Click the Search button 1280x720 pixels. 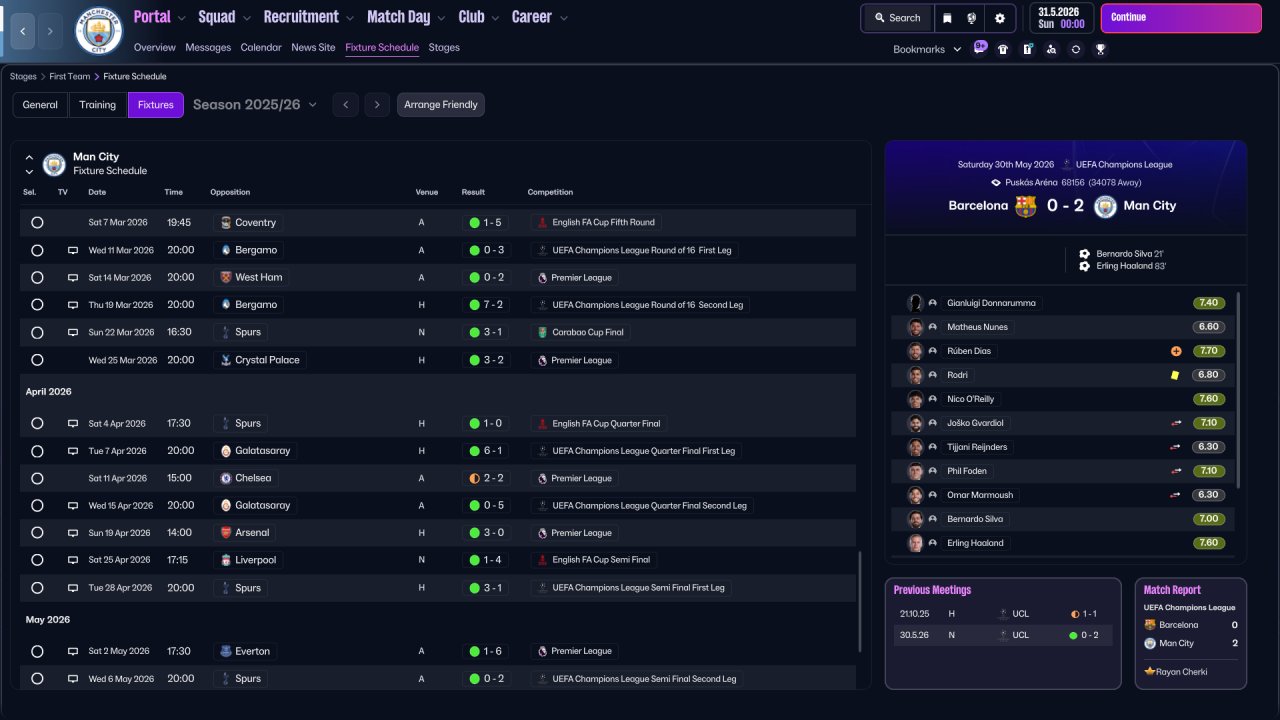point(897,18)
